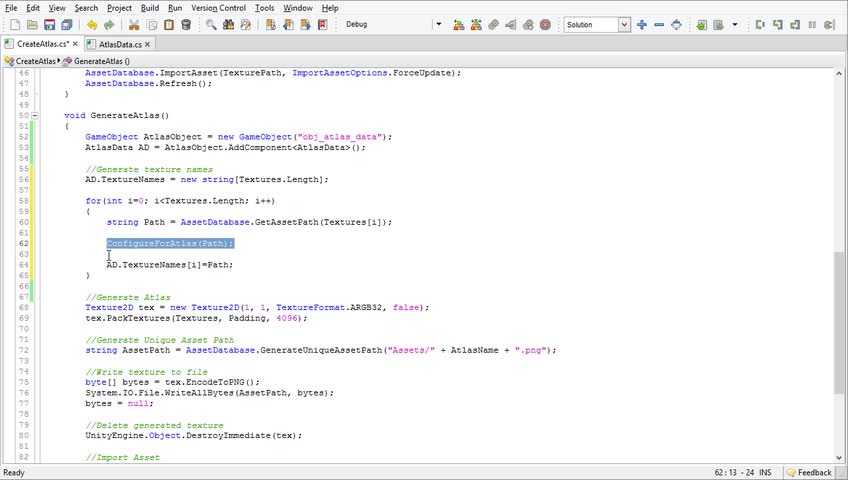
Task: Click the Step Over debug icon
Action: click(x=760, y=25)
